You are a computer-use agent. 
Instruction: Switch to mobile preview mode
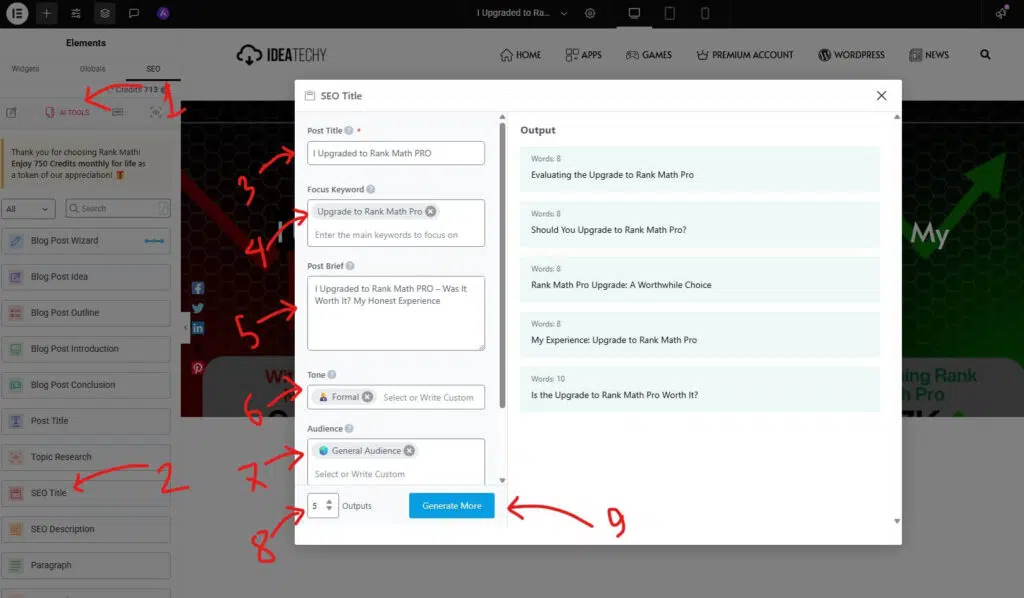[x=705, y=13]
